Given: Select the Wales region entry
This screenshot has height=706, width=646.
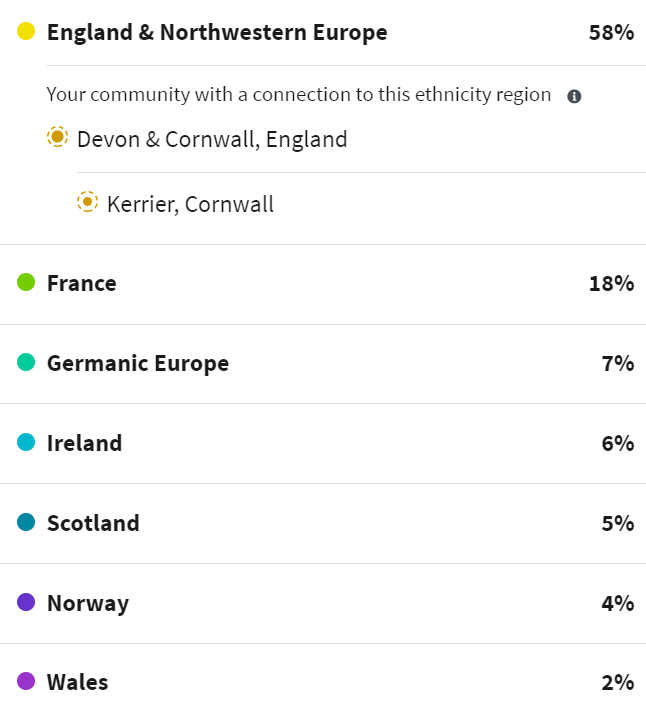Looking at the screenshot, I should [x=78, y=683].
